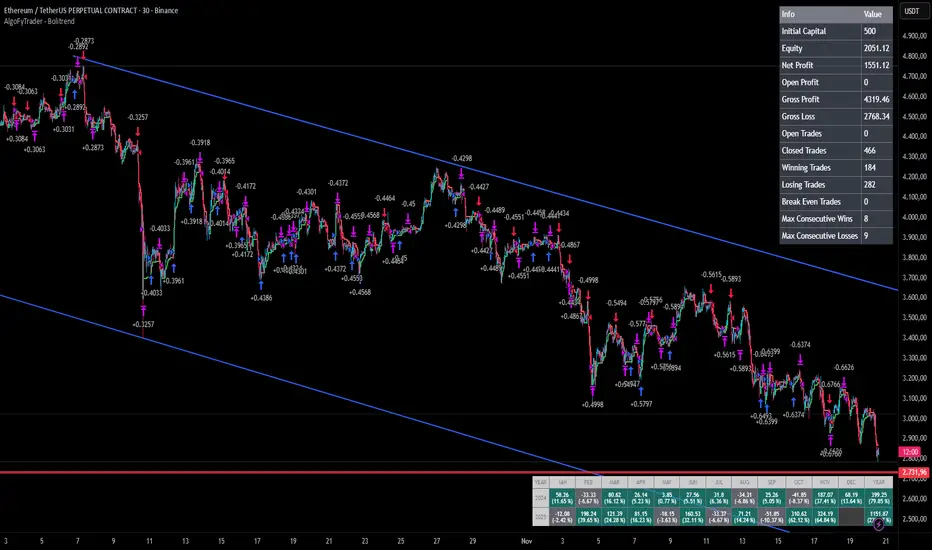Click the red sell arrow under -0.3257

point(138,131)
